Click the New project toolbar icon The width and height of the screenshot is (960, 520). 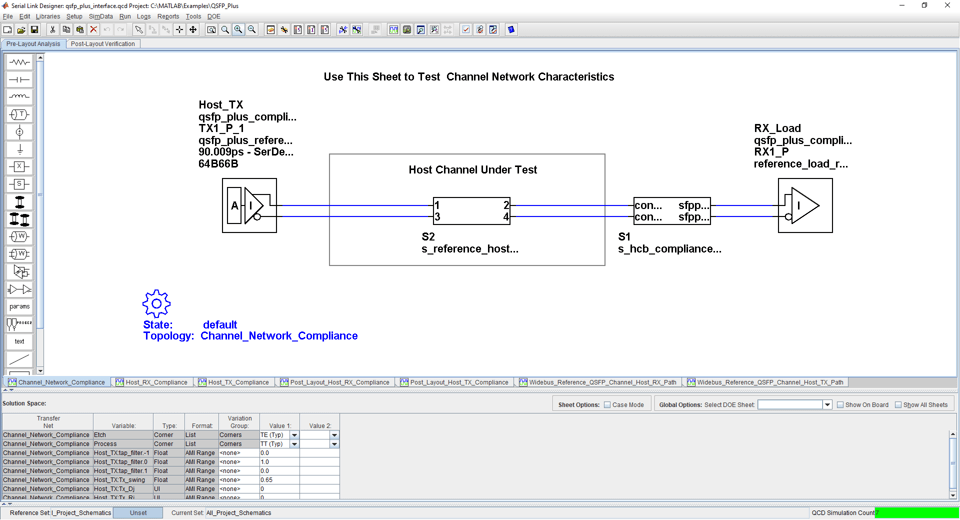(x=7, y=29)
